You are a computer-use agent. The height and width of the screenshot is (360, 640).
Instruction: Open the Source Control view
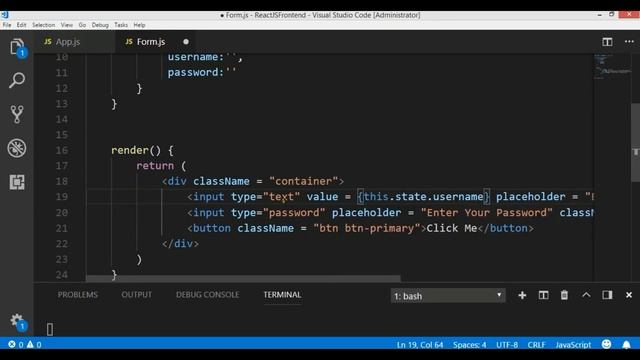[17, 114]
